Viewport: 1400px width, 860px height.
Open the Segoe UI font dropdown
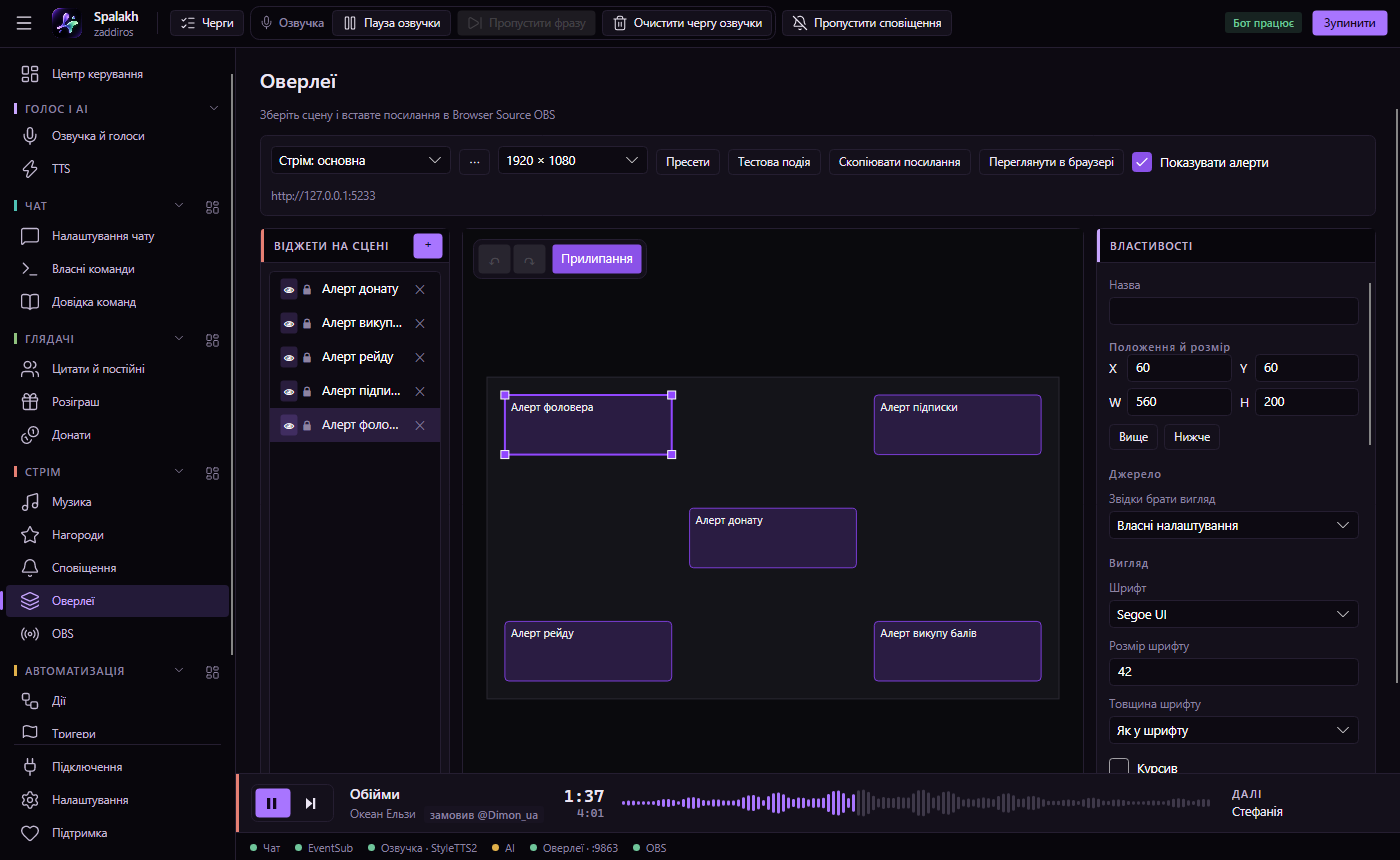[x=1233, y=614]
